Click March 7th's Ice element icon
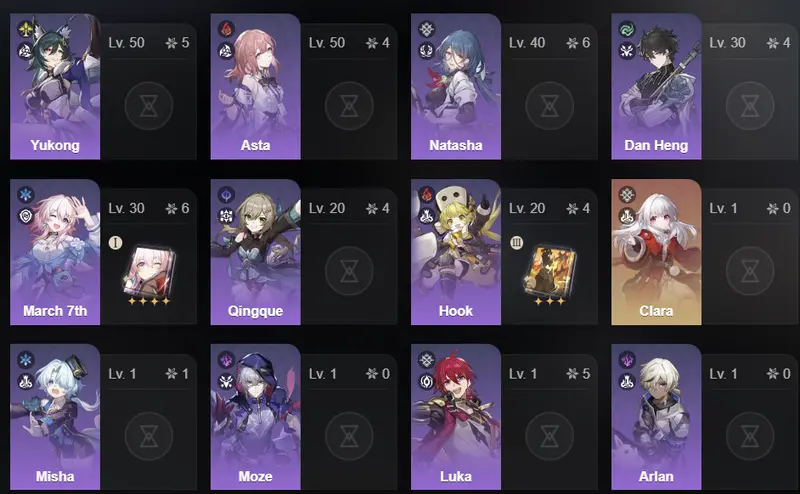Screen dimensions: 800x494 tap(26, 195)
